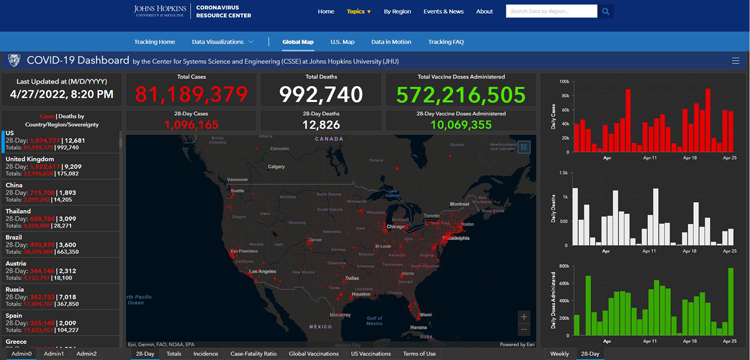Open the US Vaccinations tab
Viewport: 750px width, 360px height.
(x=371, y=354)
